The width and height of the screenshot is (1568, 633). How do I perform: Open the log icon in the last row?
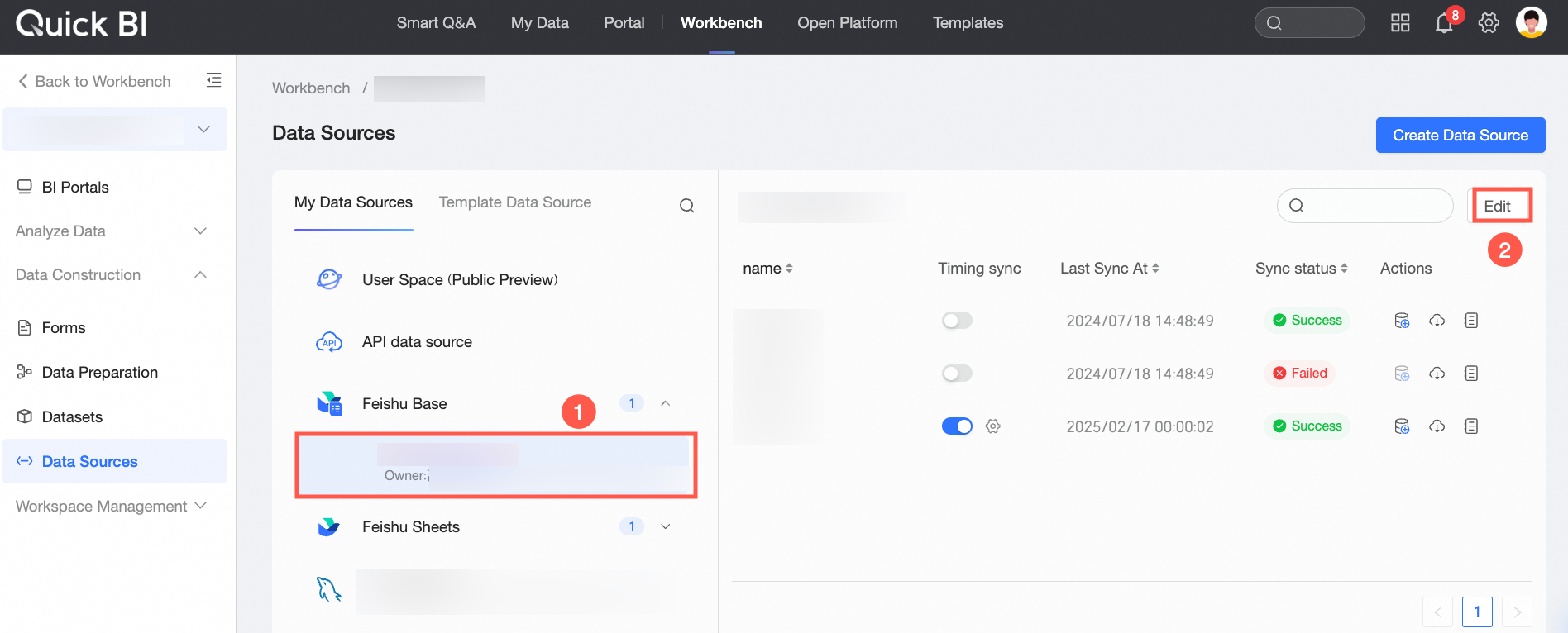tap(1471, 426)
